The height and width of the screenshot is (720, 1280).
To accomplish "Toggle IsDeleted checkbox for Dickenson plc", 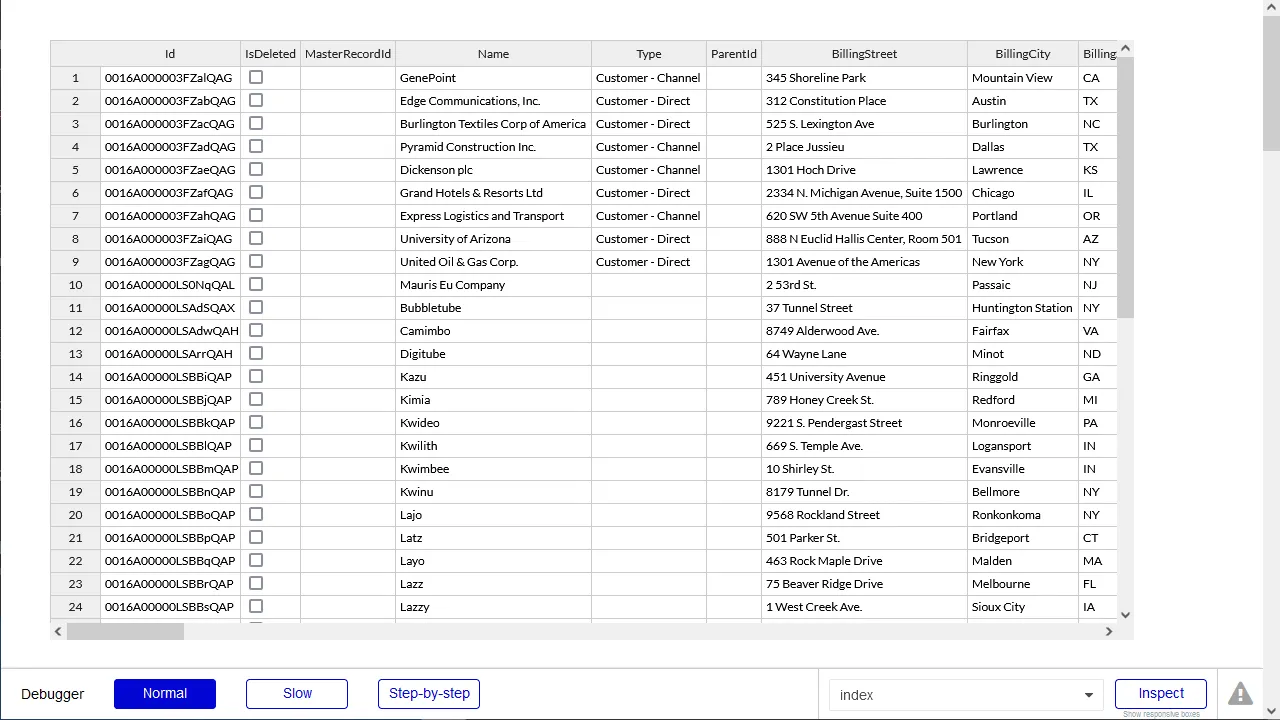I will click(x=256, y=169).
